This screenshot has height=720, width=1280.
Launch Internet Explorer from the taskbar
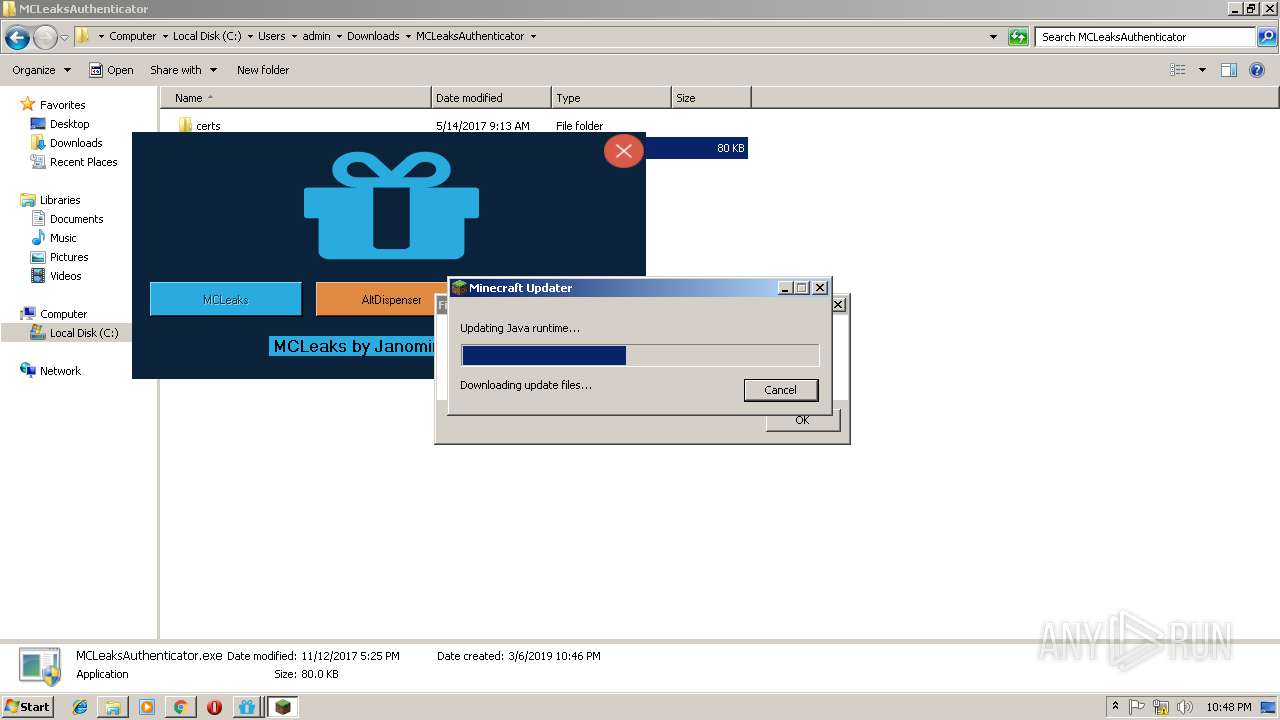click(80, 707)
